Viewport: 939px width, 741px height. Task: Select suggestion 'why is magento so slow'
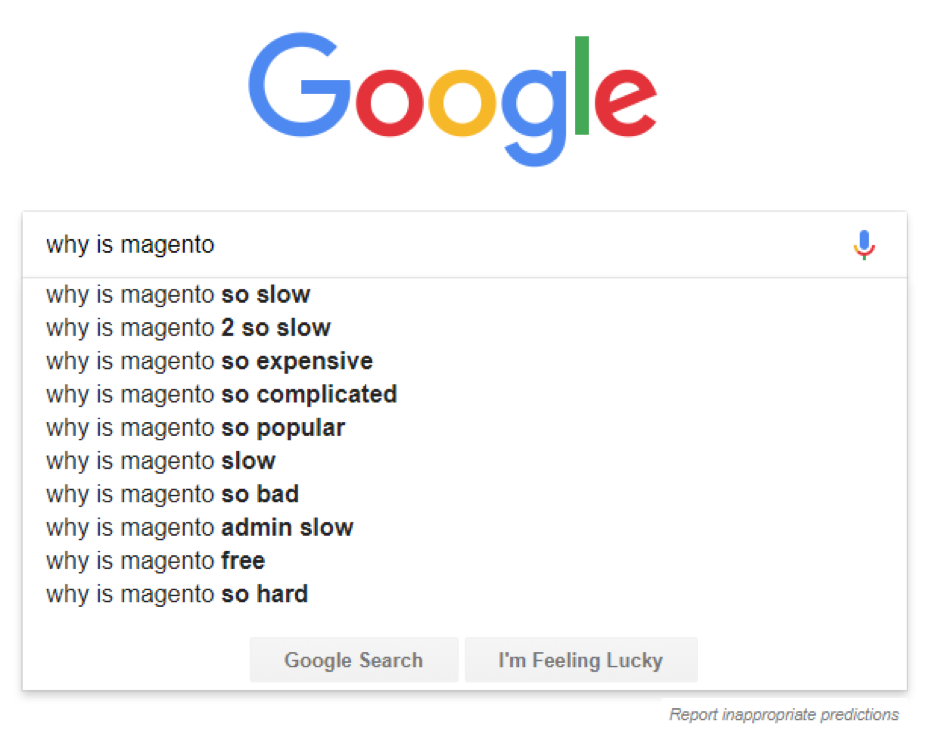[178, 295]
